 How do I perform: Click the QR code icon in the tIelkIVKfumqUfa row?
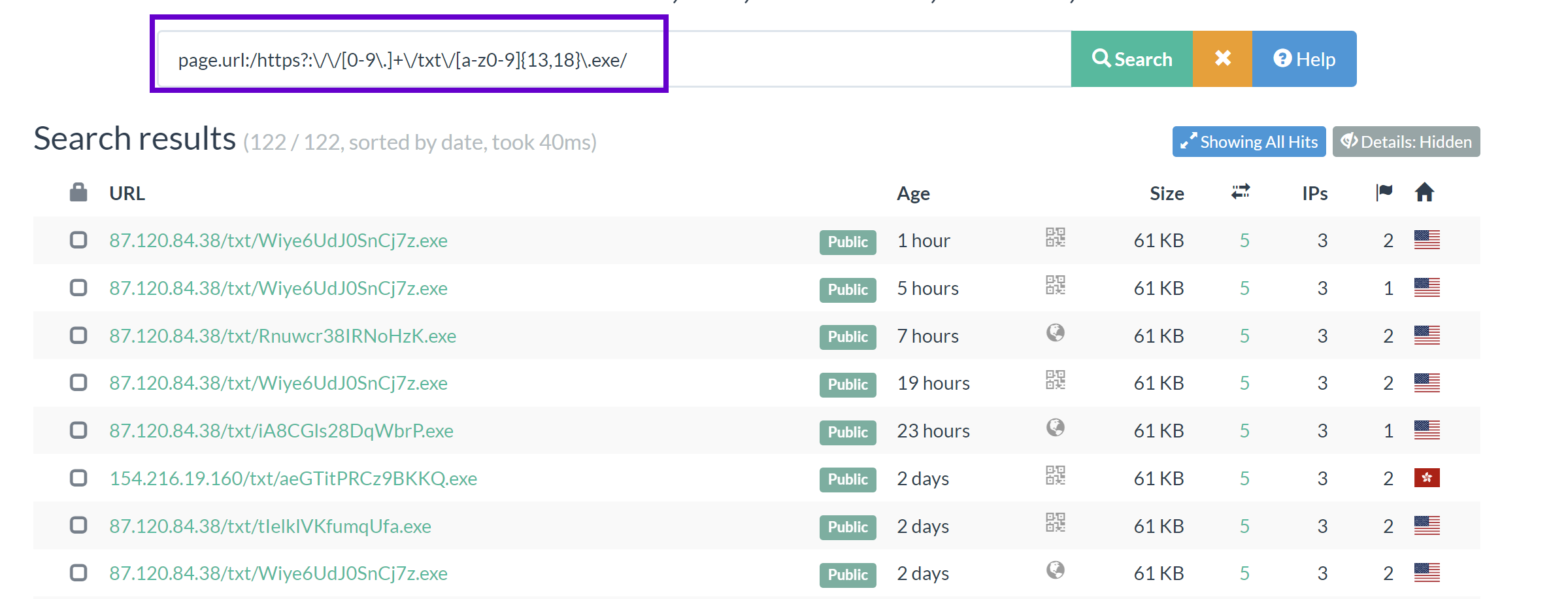pyautogui.click(x=1056, y=522)
